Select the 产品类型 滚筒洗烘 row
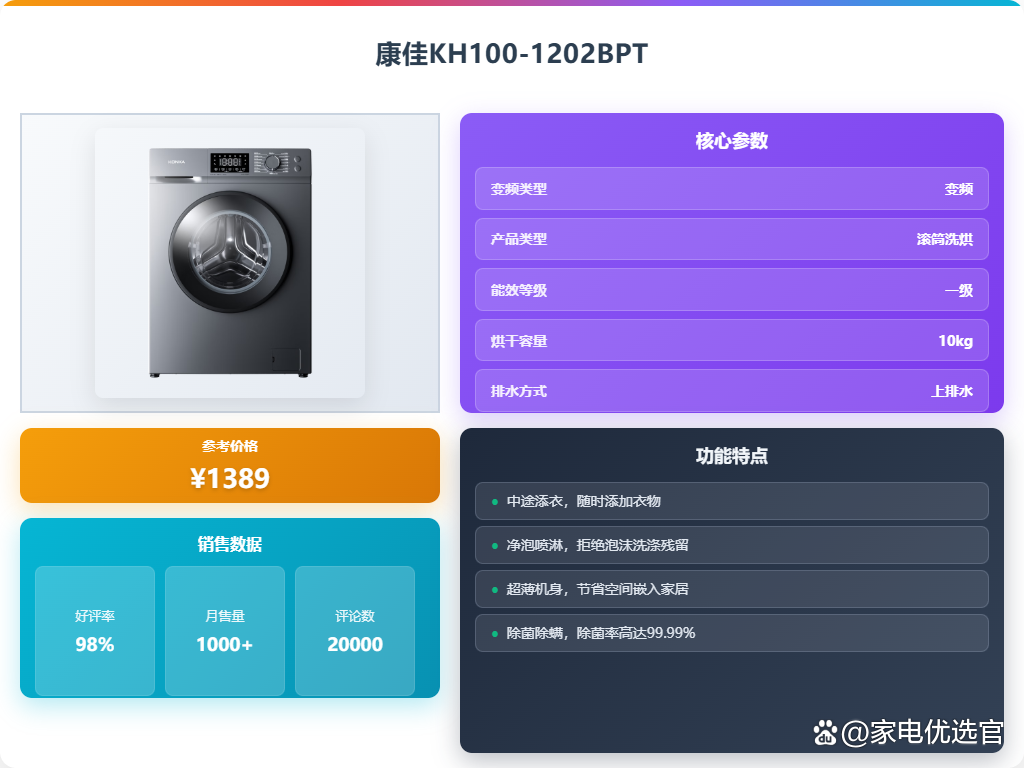This screenshot has height=768, width=1024. coord(731,239)
